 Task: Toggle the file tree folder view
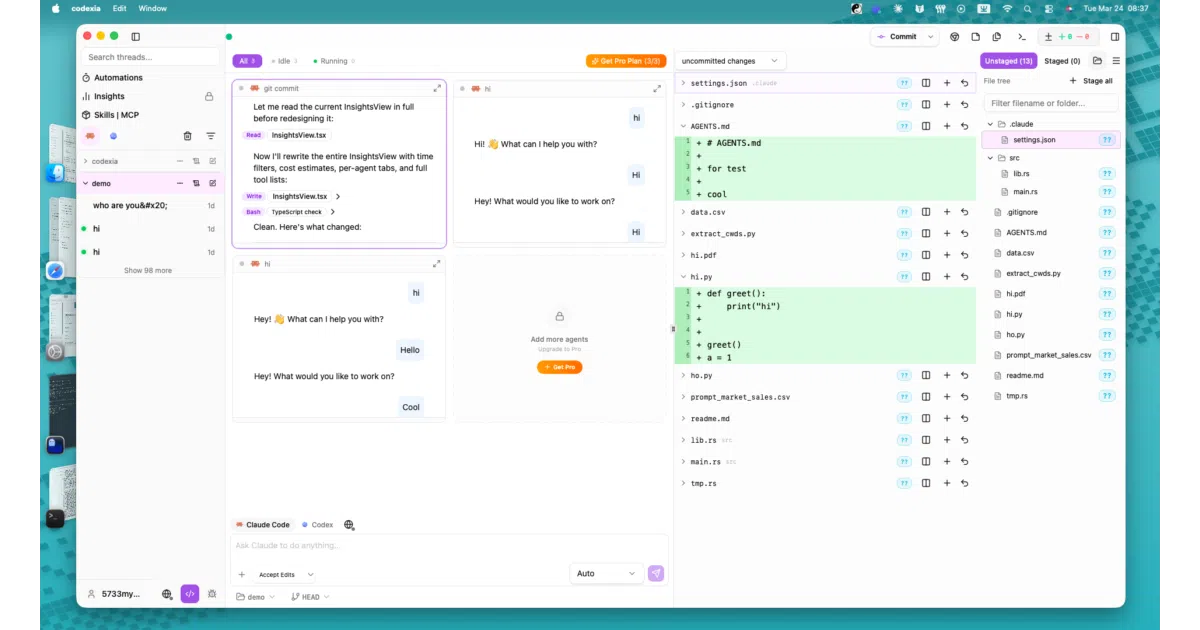click(x=1098, y=61)
